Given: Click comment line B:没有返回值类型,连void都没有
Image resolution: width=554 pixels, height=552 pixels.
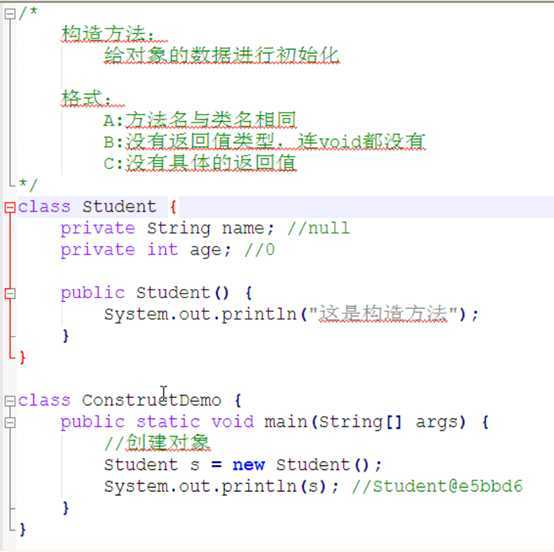Looking at the screenshot, I should click(x=265, y=141).
